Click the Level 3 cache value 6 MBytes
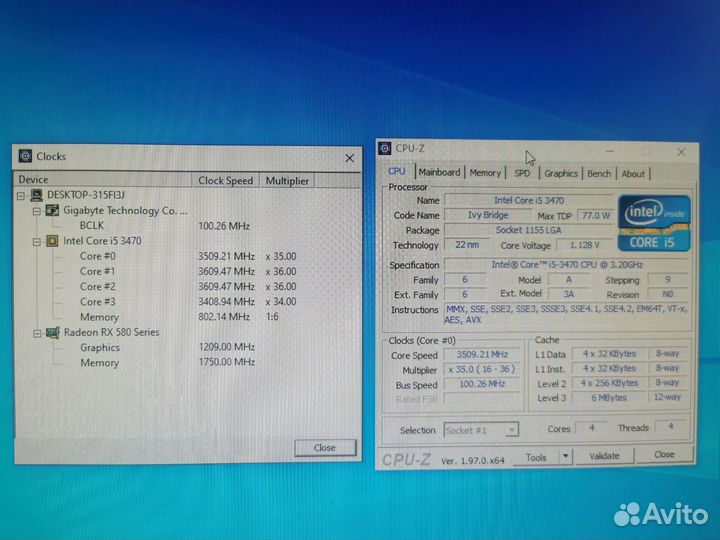The height and width of the screenshot is (540, 720). pos(609,397)
